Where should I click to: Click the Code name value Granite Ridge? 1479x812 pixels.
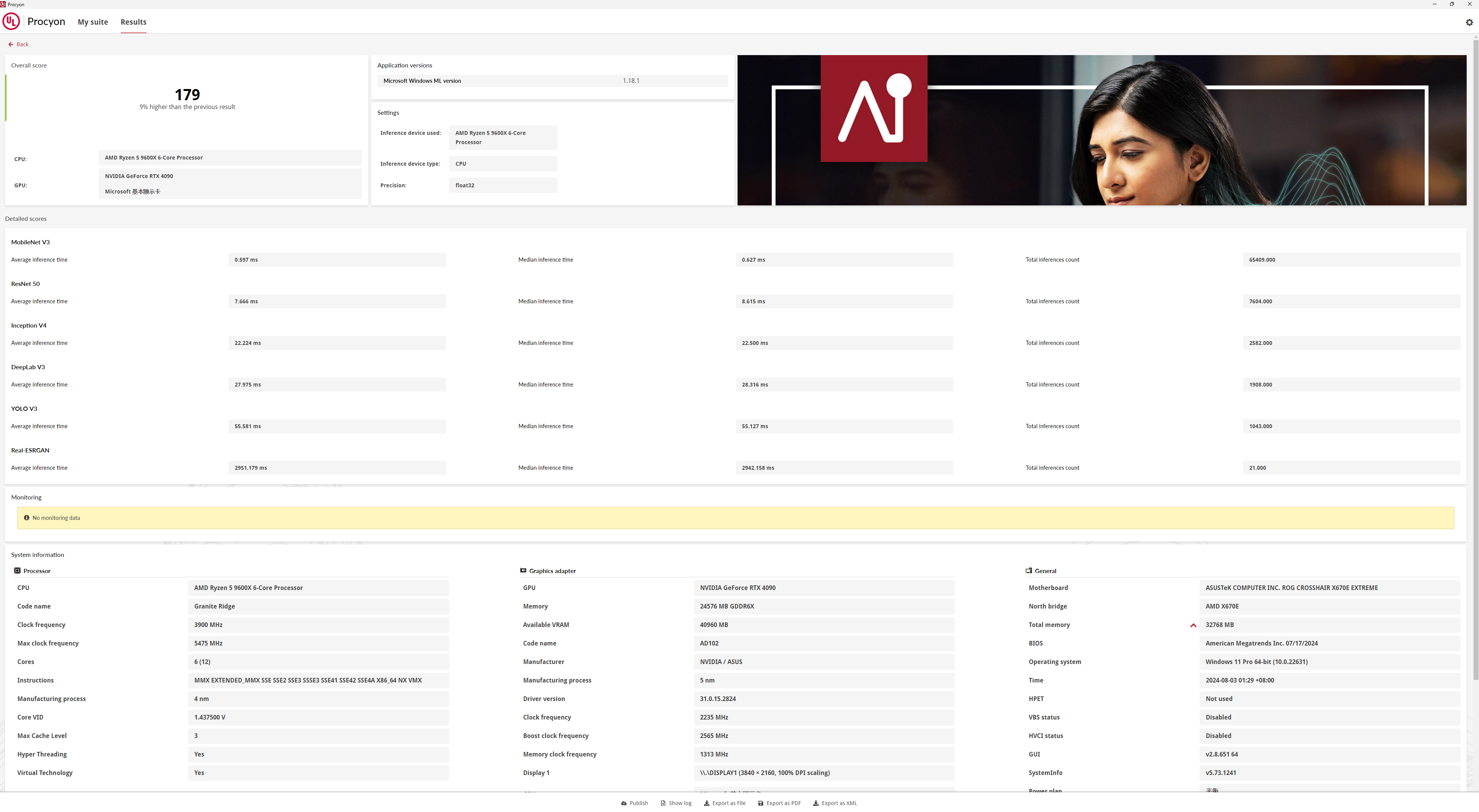point(318,606)
